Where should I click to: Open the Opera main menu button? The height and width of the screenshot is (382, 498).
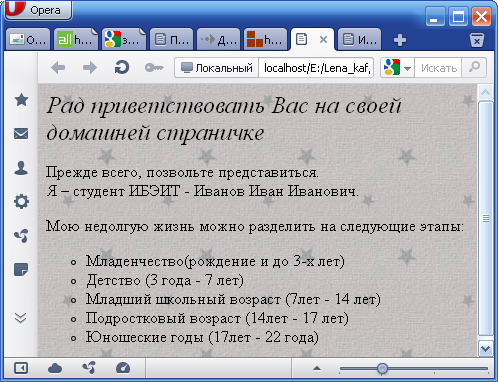coord(38,10)
